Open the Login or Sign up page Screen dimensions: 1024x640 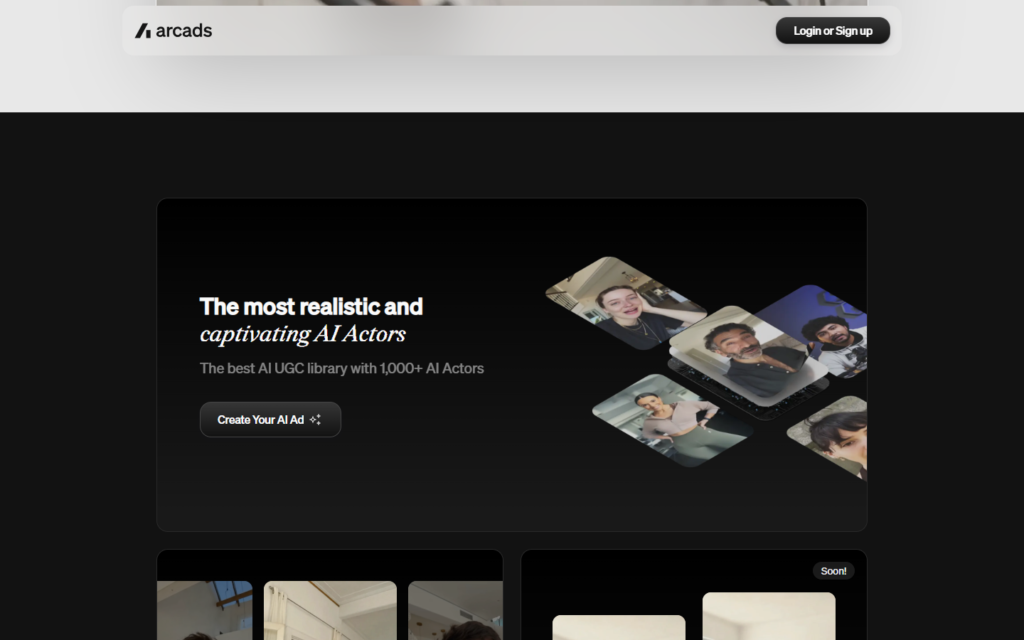point(833,31)
